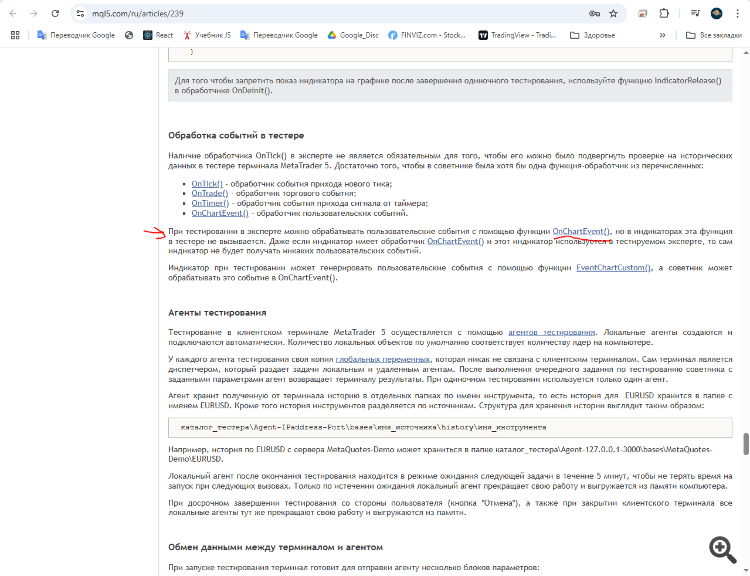Image resolution: width=750 pixels, height=576 pixels.
Task: Open the password key icon
Action: 594,13
